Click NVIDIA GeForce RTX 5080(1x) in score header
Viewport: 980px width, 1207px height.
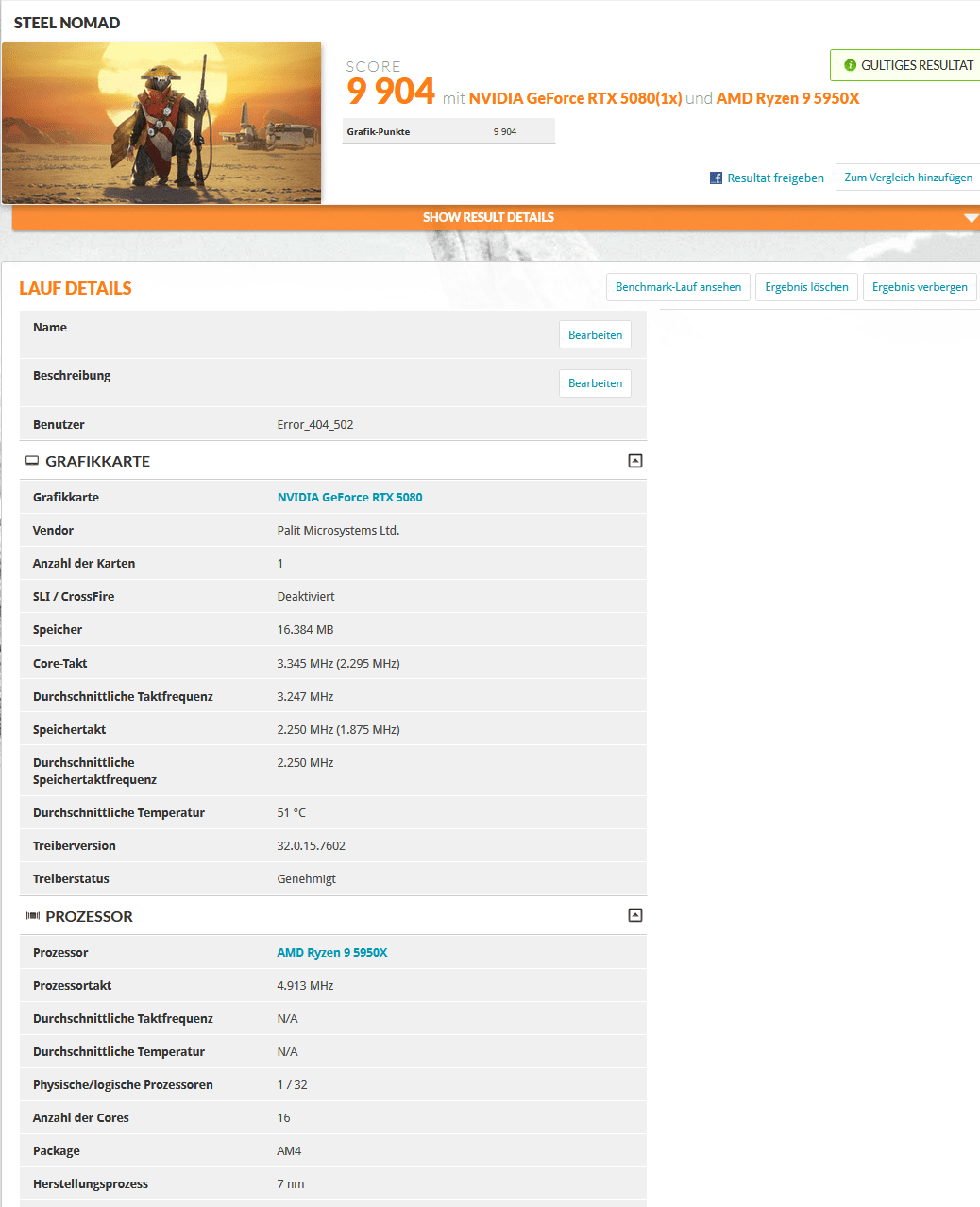pos(575,98)
